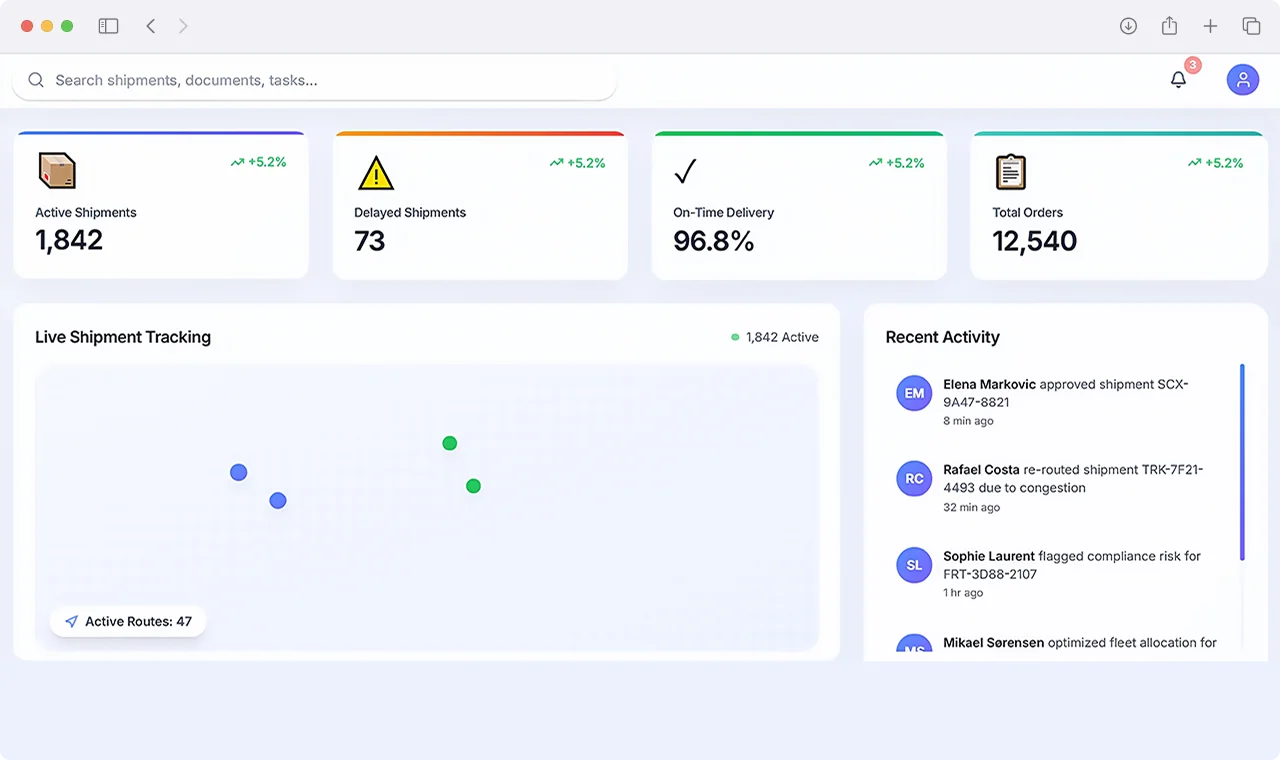Click the EM avatar for Elena Markovic
This screenshot has width=1280, height=760.
coord(914,393)
